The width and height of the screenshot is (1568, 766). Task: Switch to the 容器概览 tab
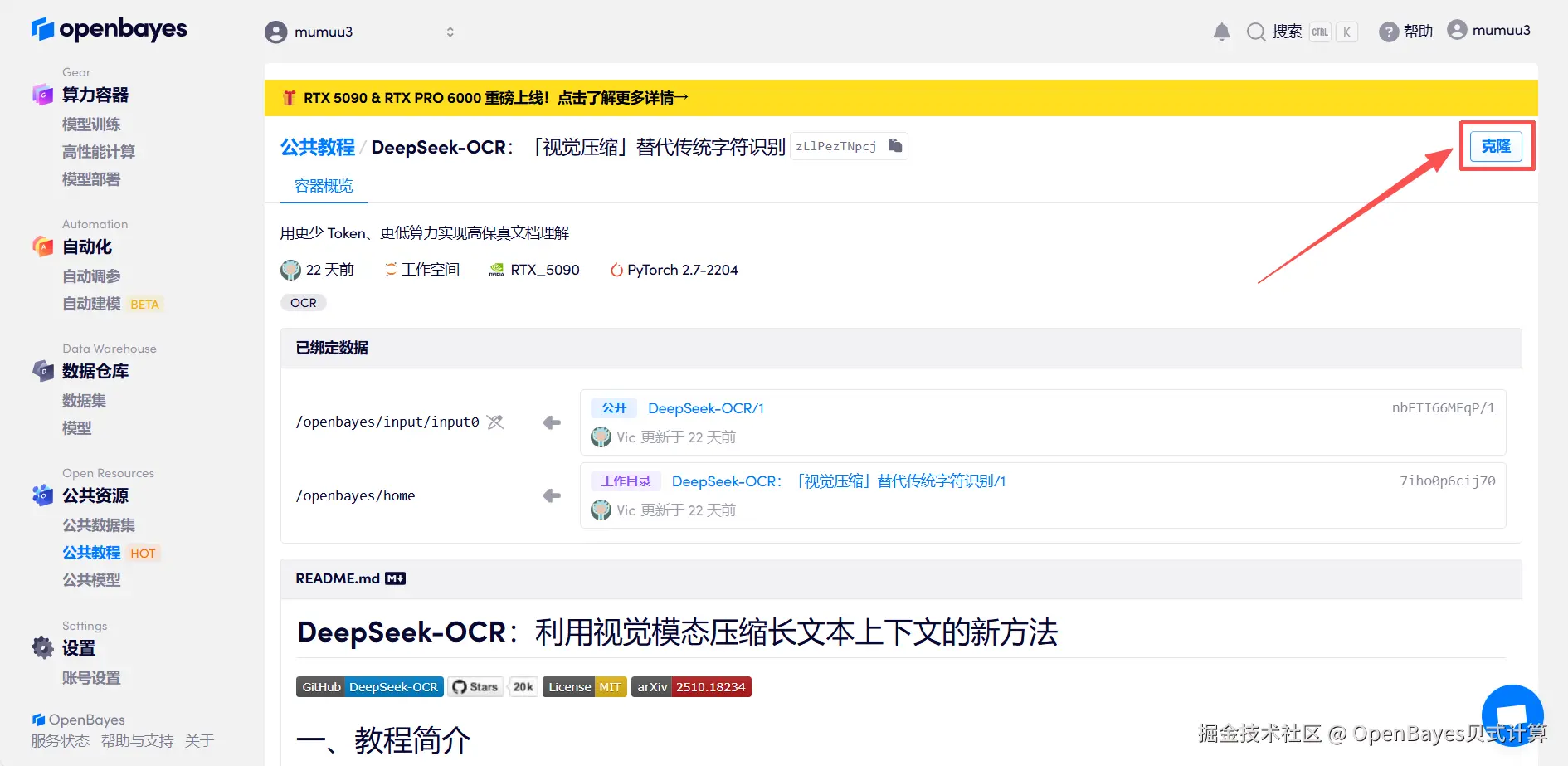click(323, 185)
